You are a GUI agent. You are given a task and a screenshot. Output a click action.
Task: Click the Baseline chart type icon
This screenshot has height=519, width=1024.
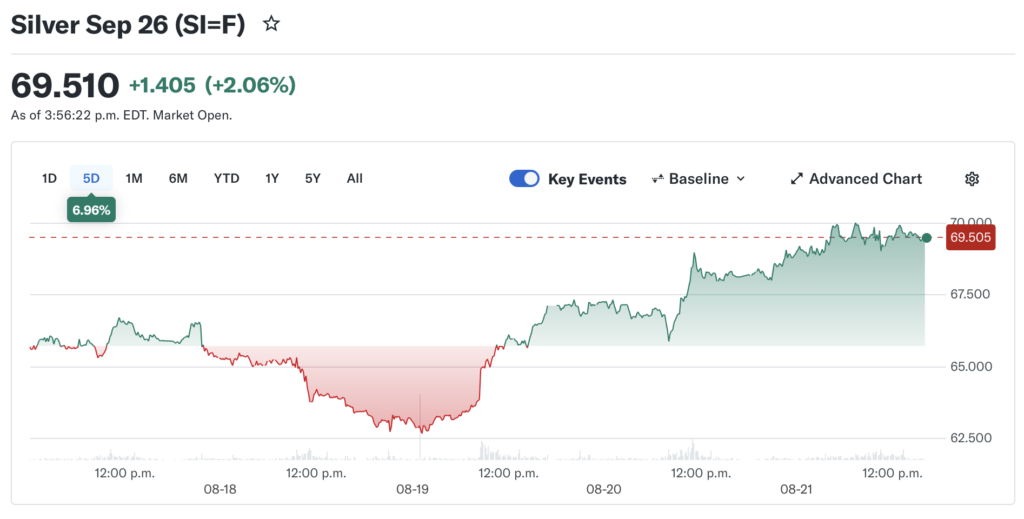(x=658, y=179)
